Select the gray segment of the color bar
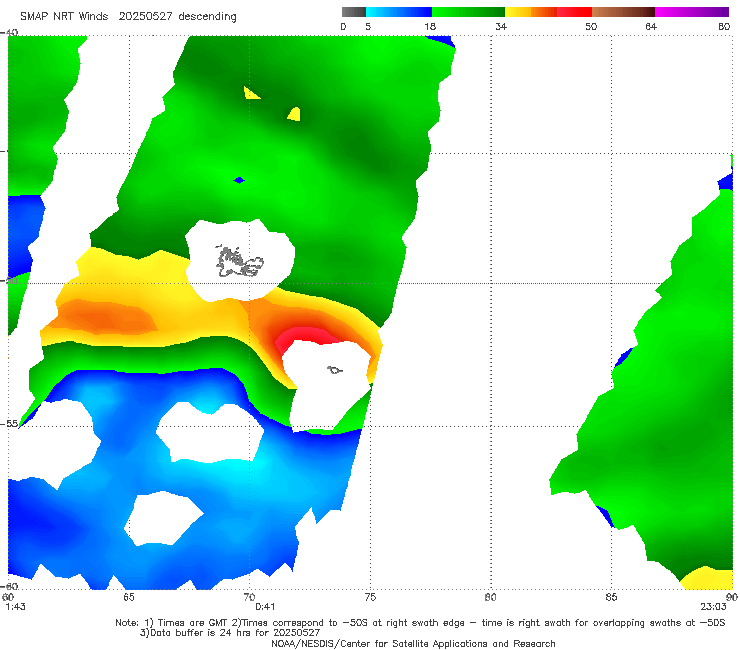The image size is (740, 650). tap(353, 12)
